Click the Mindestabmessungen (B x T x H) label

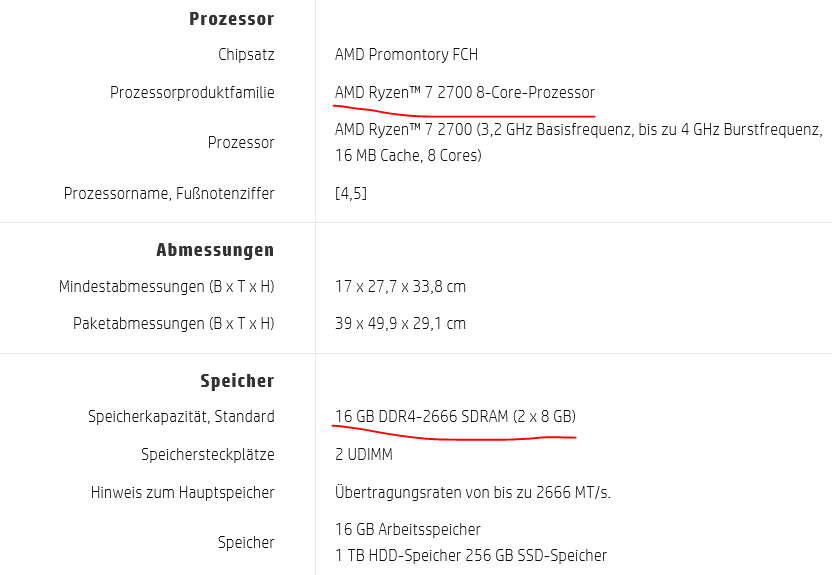pos(167,286)
